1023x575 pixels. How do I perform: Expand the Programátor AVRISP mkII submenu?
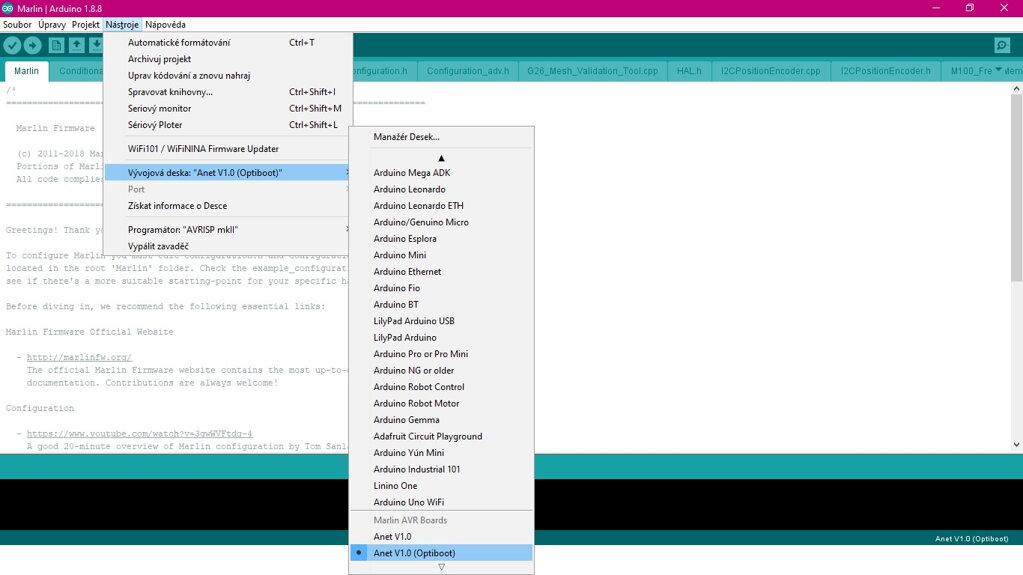click(x=228, y=230)
